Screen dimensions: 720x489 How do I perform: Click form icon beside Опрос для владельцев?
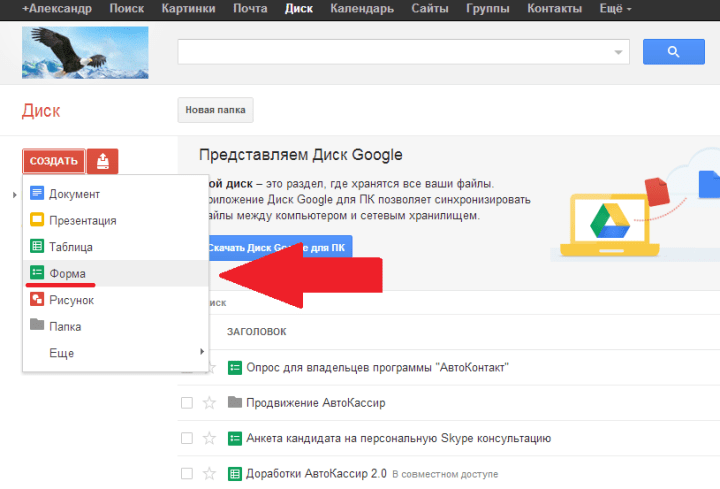click(235, 368)
